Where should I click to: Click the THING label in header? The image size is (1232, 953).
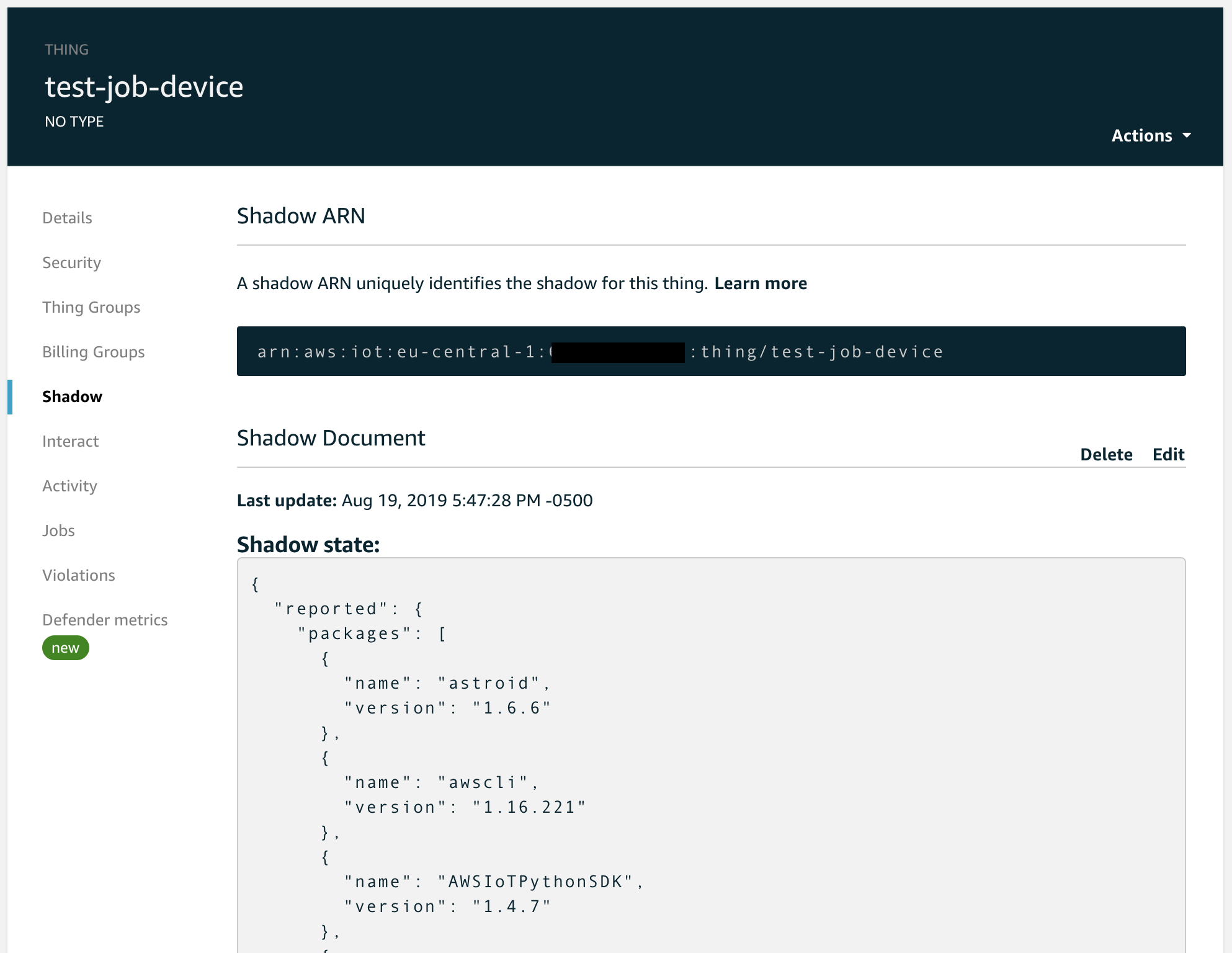pyautogui.click(x=66, y=50)
